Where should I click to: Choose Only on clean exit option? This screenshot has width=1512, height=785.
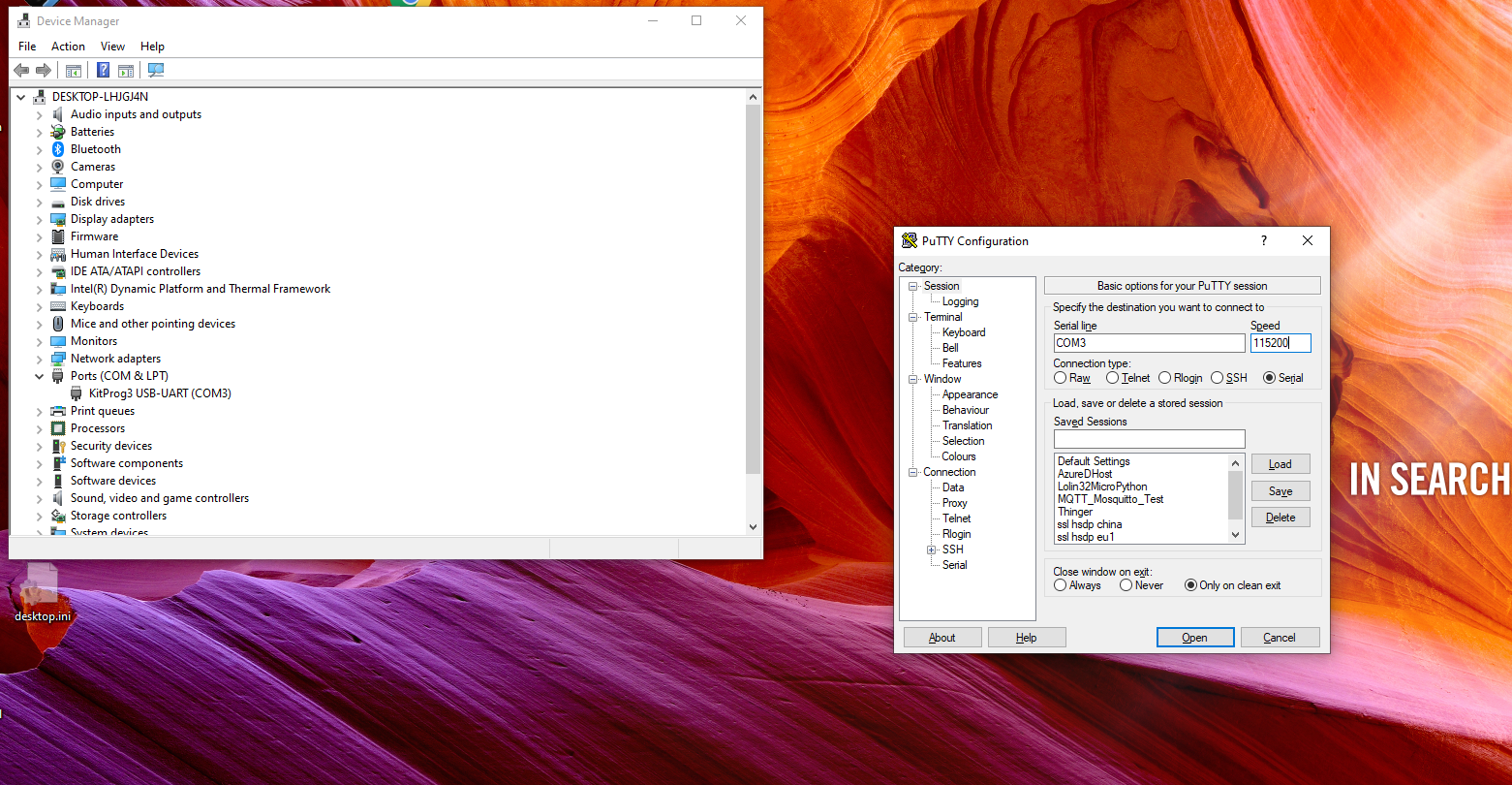pyautogui.click(x=1191, y=585)
